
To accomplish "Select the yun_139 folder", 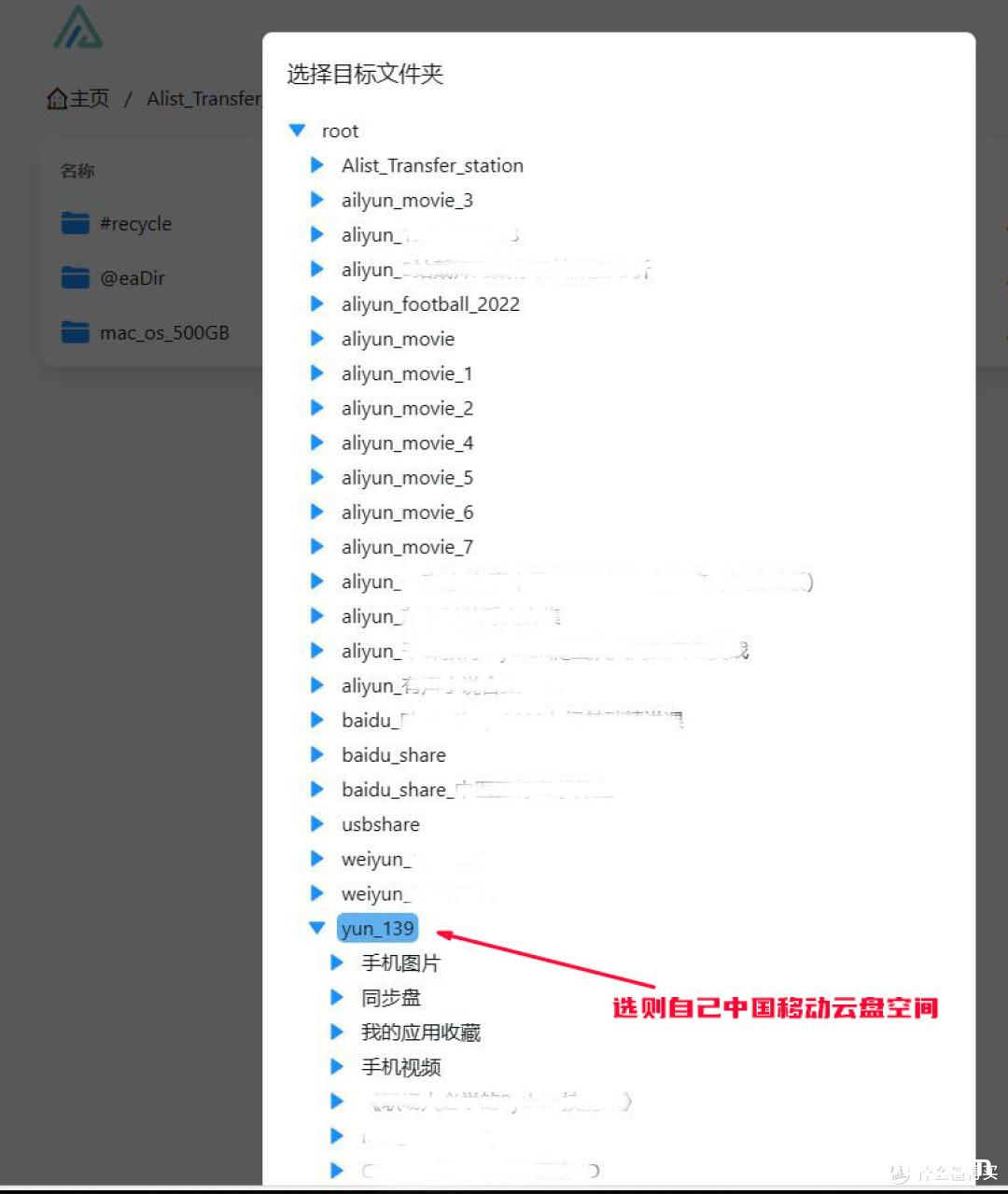I will point(377,929).
